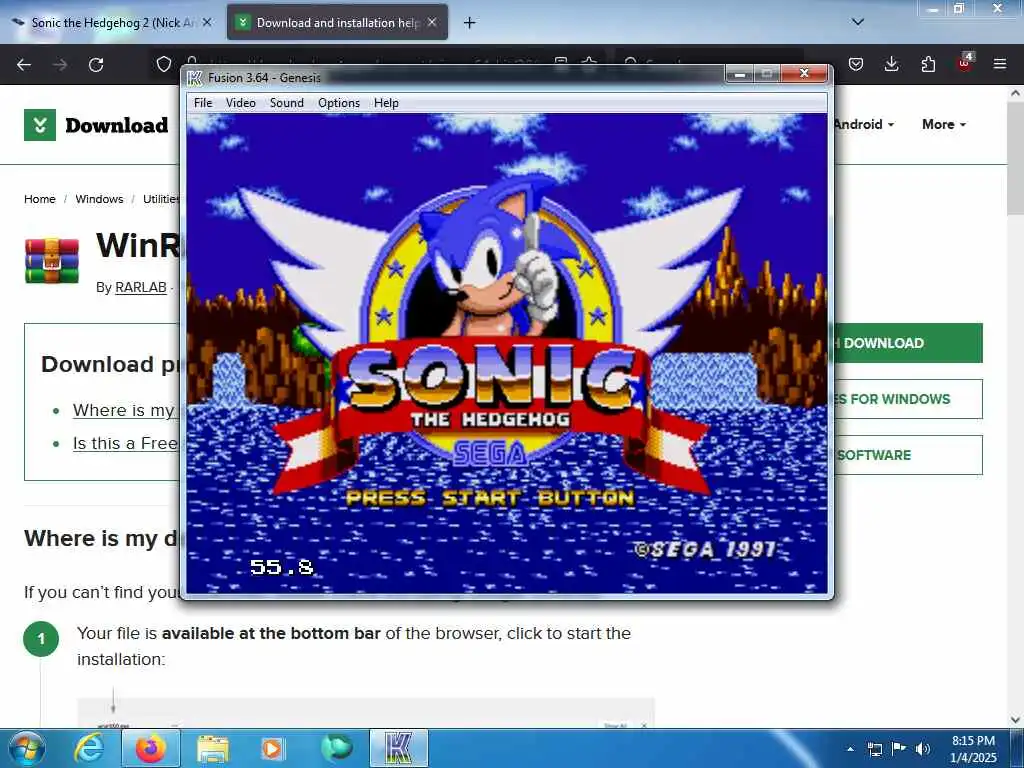
Task: Open the taskbar clock showing 8:15 PM
Action: click(x=973, y=749)
